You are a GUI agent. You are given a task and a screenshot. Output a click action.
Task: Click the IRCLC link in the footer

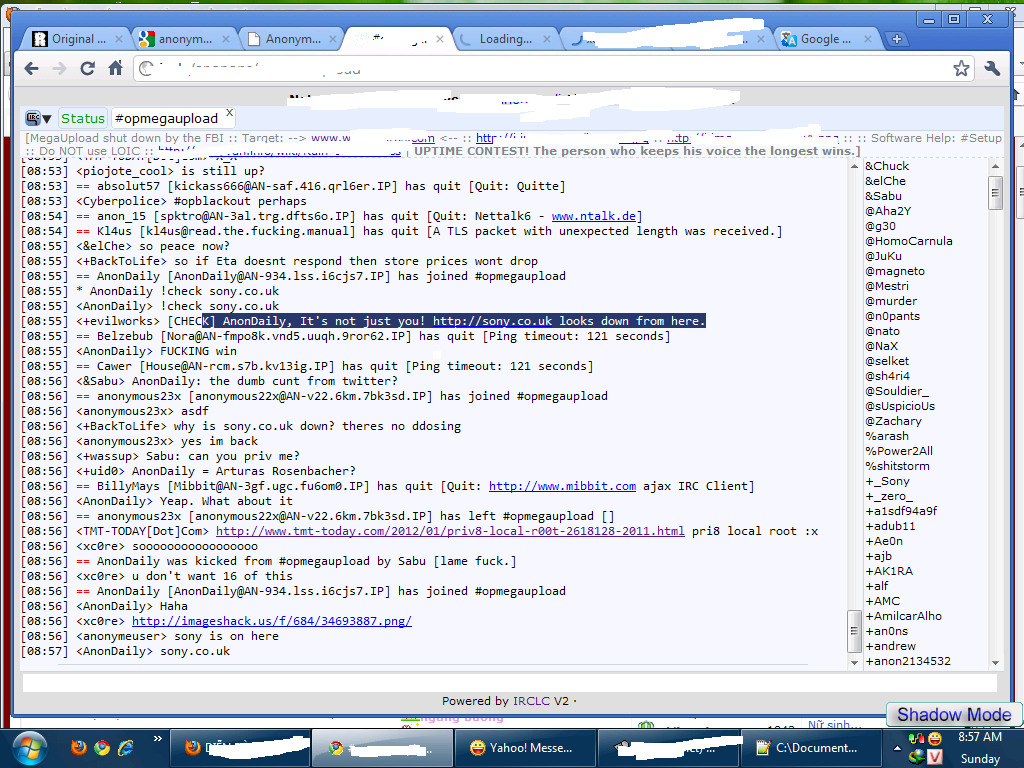[x=531, y=701]
